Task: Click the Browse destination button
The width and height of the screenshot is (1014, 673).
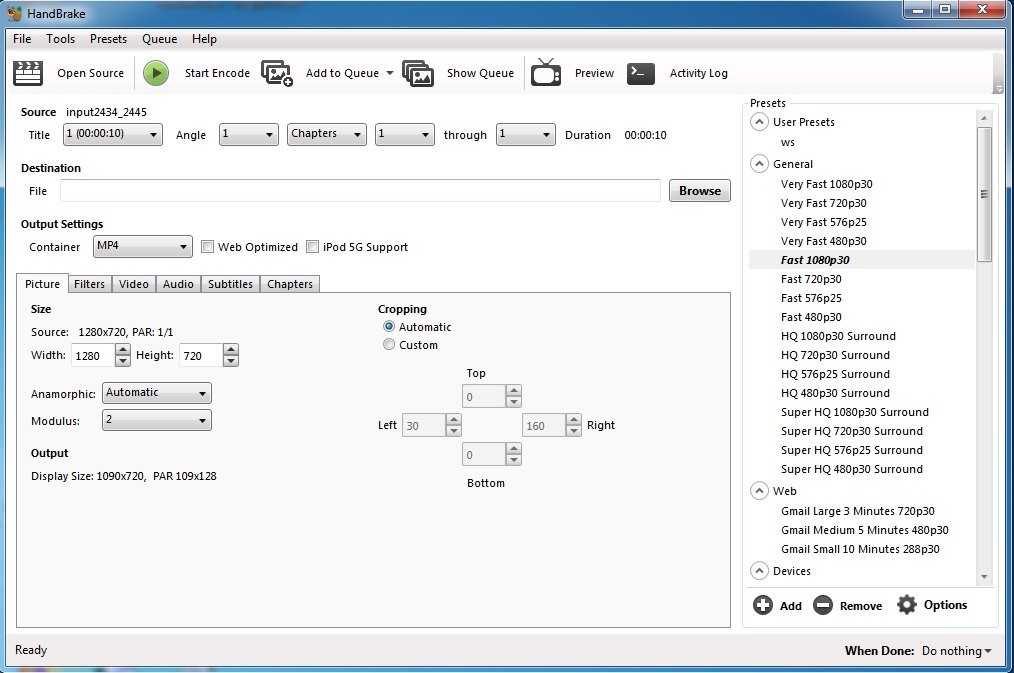Action: click(x=700, y=191)
